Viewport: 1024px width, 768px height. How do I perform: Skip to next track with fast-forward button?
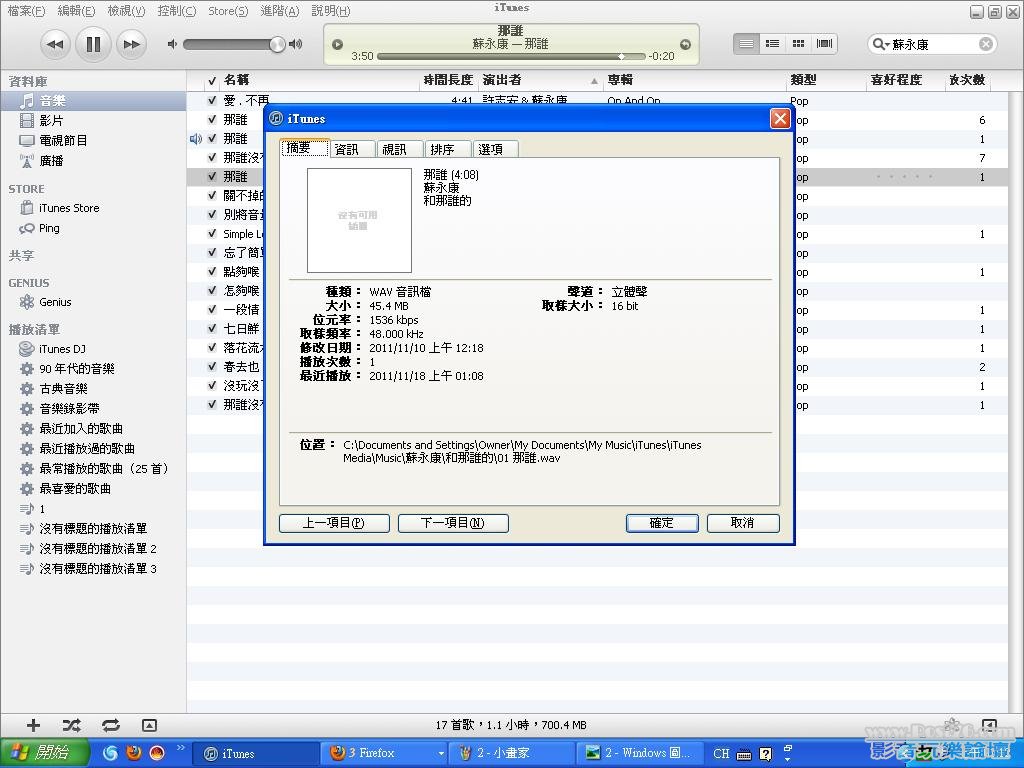(x=131, y=44)
